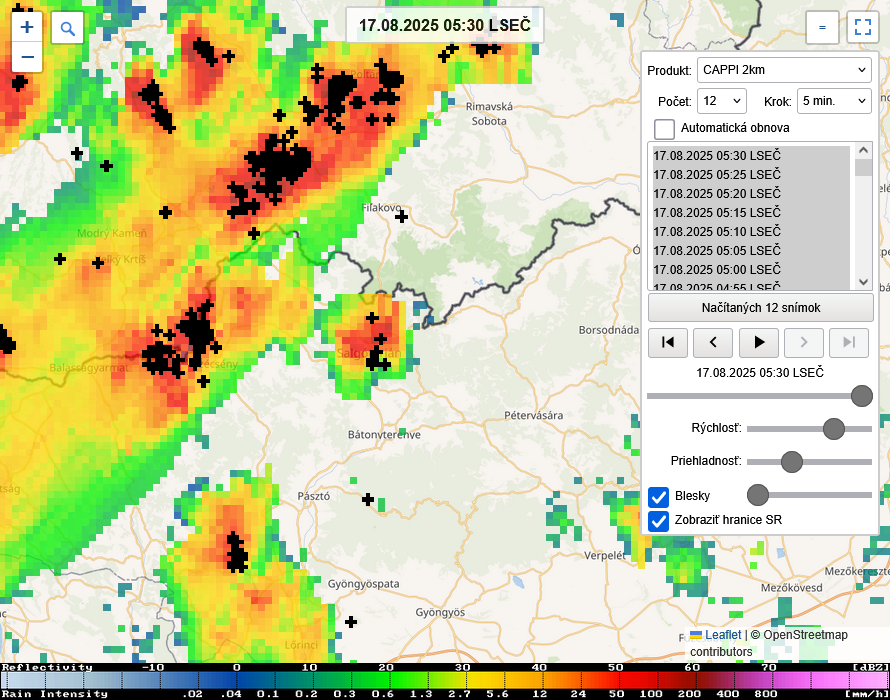
Task: Jump to first radar frame
Action: point(668,342)
